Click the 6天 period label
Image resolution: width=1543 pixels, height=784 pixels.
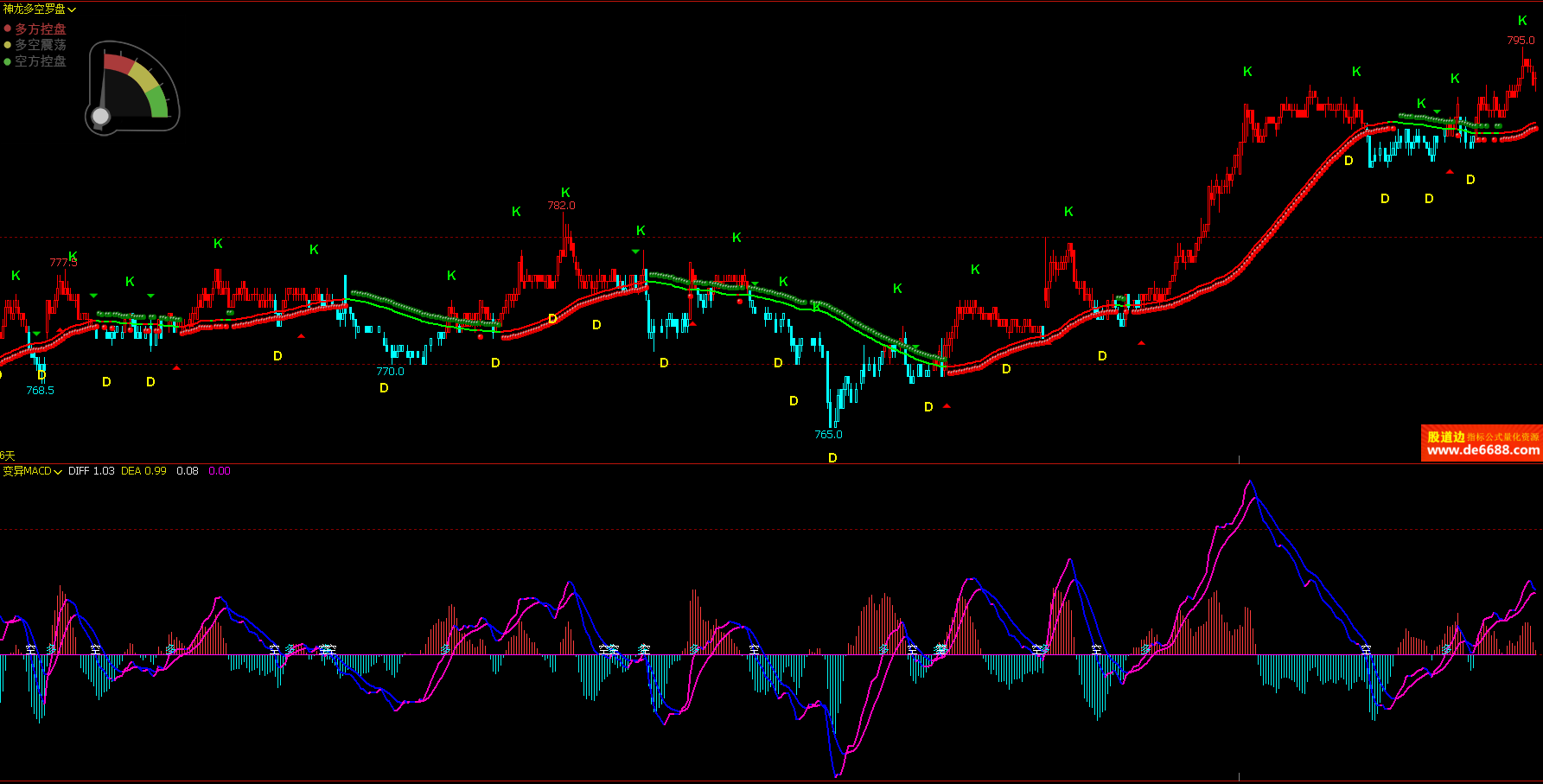(8, 456)
